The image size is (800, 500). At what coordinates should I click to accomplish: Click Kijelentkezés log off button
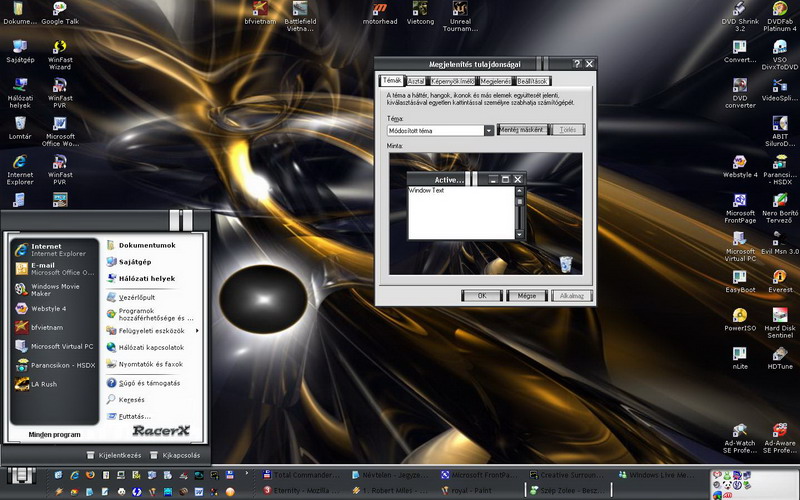114,455
